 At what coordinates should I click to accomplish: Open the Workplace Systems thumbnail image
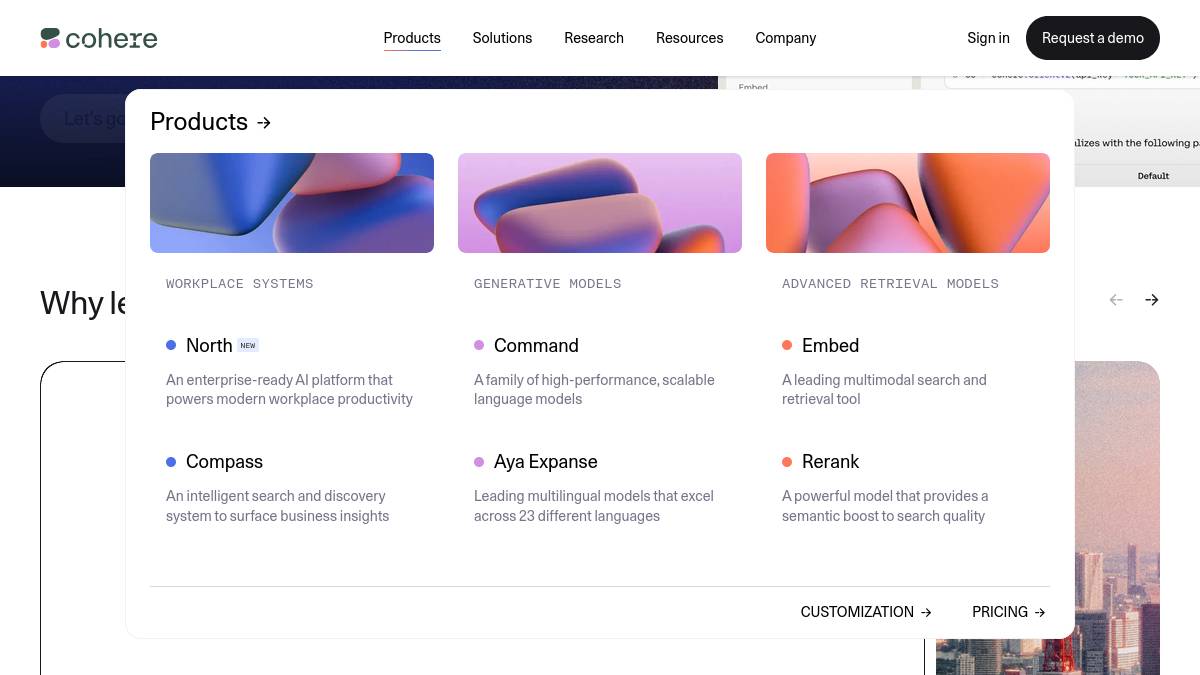coord(292,203)
